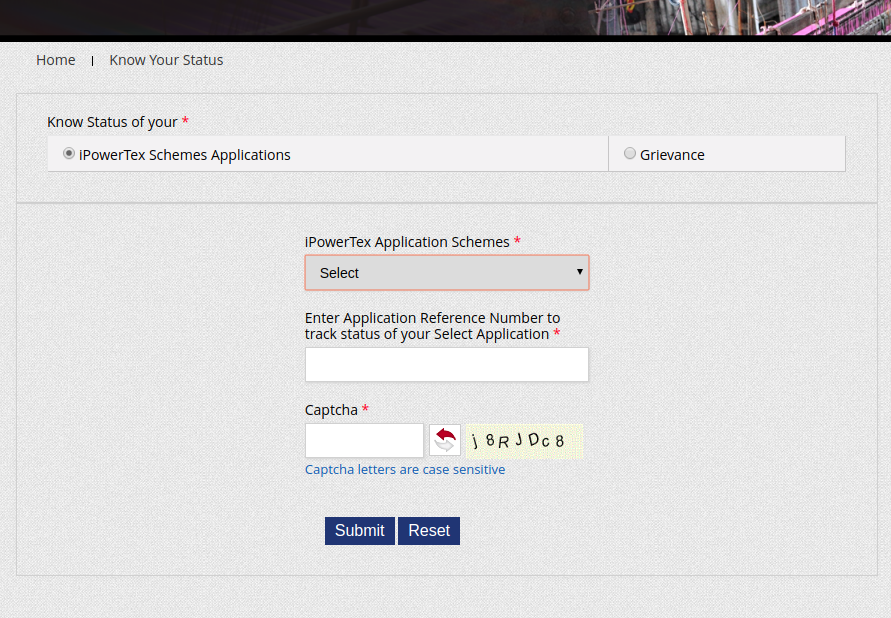Click the 'iPowerTex Schemes Applications' label text
891x618 pixels.
(185, 155)
